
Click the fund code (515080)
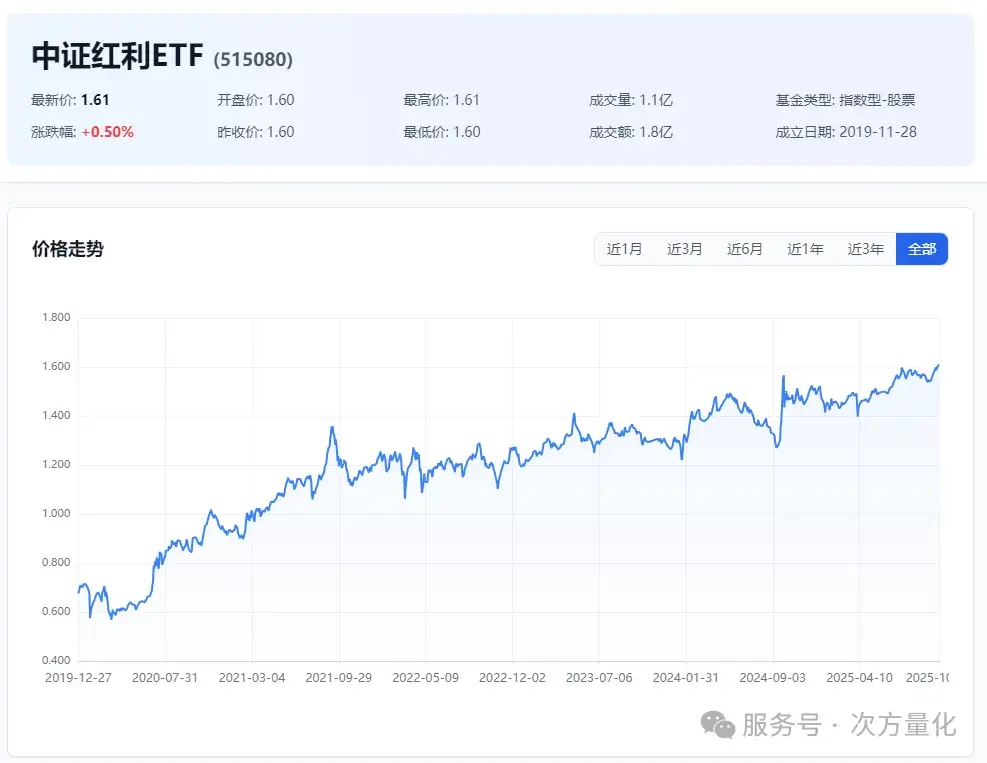253,60
